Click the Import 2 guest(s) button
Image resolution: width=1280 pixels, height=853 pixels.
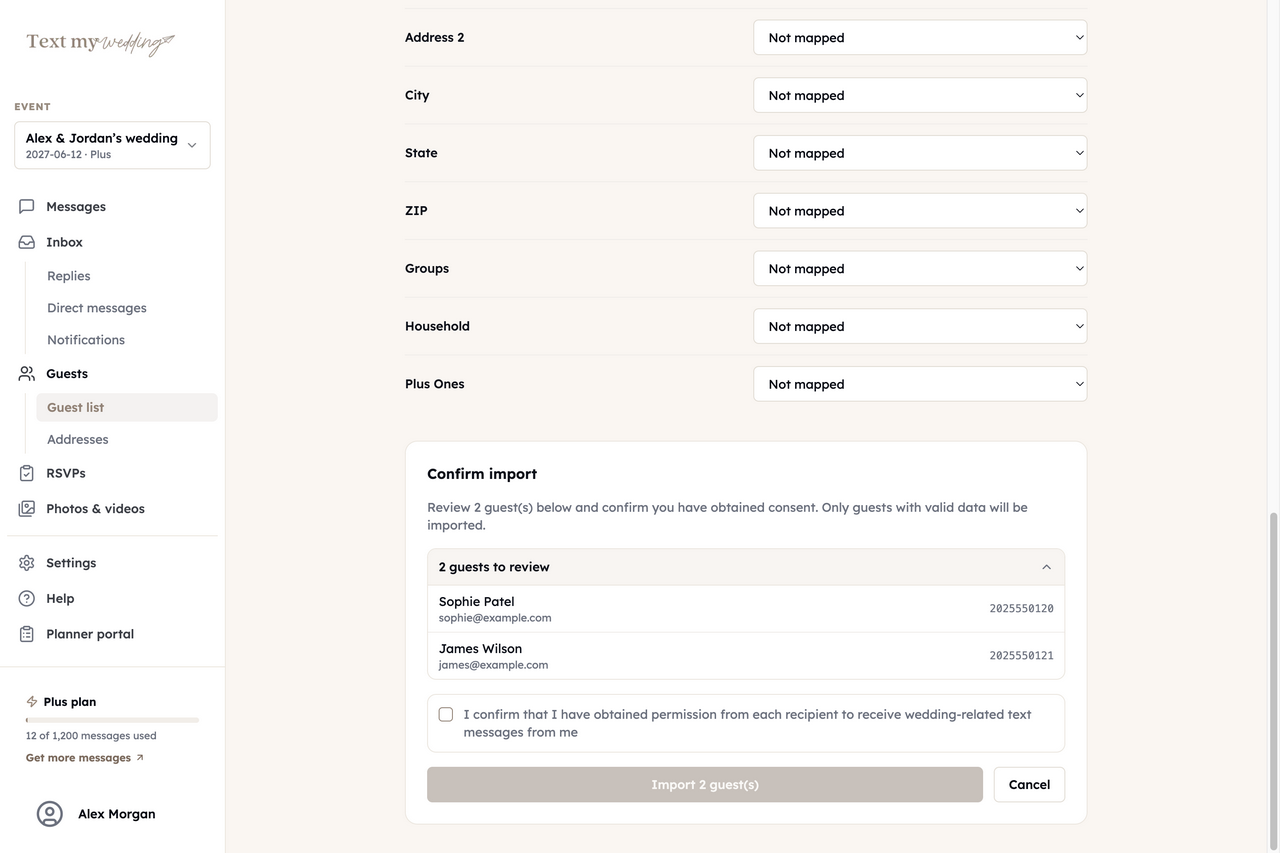(x=705, y=785)
